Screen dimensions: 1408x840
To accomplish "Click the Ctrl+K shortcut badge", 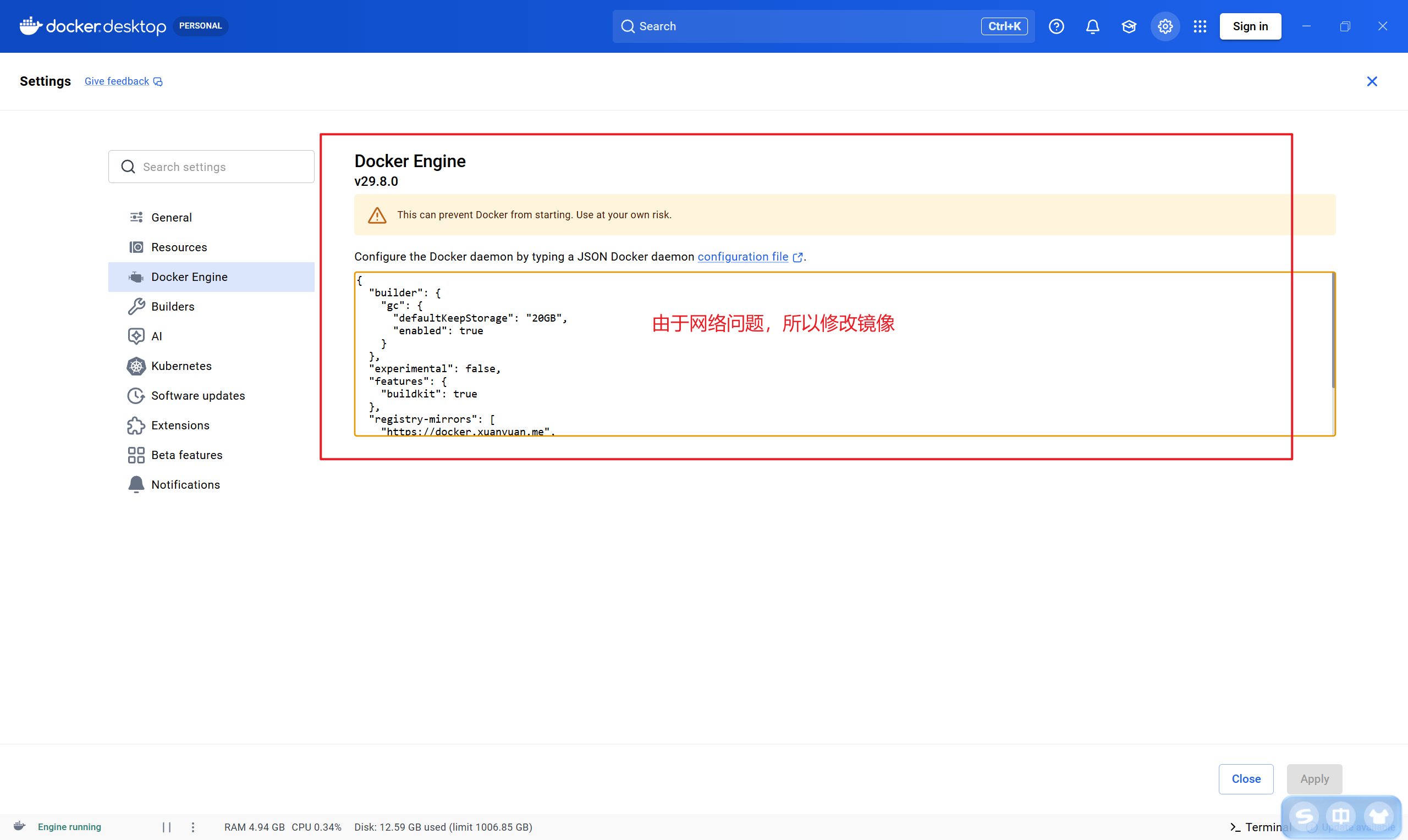I will (x=1004, y=26).
